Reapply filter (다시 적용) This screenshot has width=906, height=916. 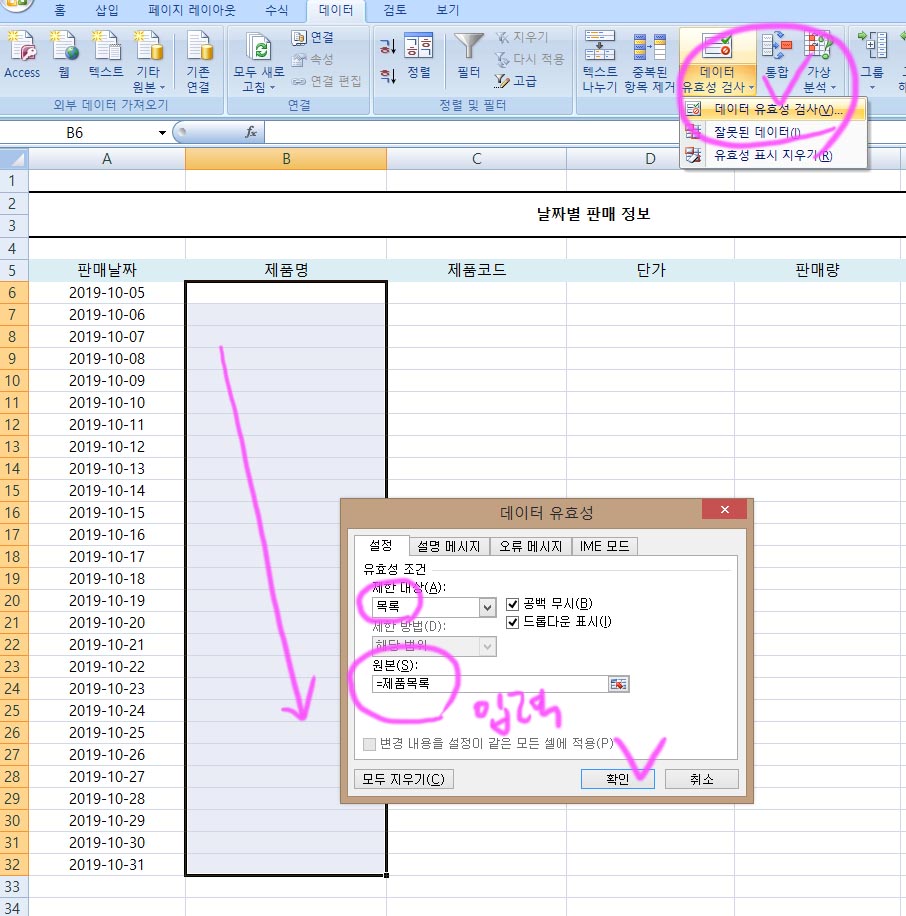pyautogui.click(x=529, y=59)
